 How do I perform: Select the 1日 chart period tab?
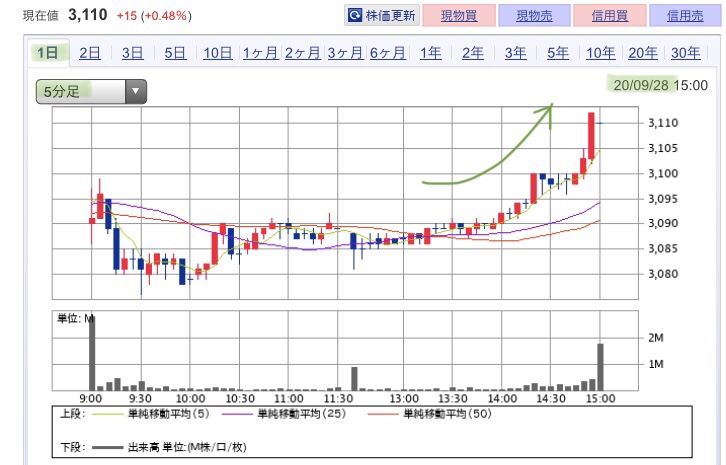48,53
